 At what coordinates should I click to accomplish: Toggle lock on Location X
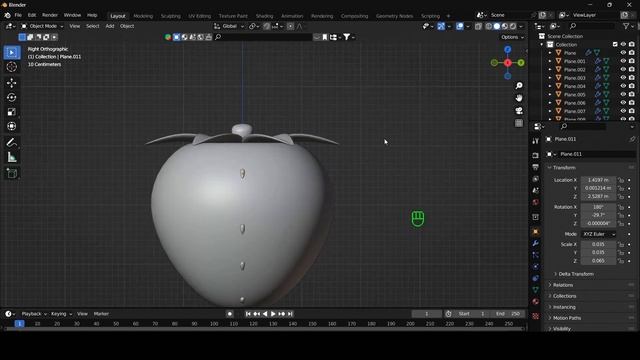[x=621, y=180]
